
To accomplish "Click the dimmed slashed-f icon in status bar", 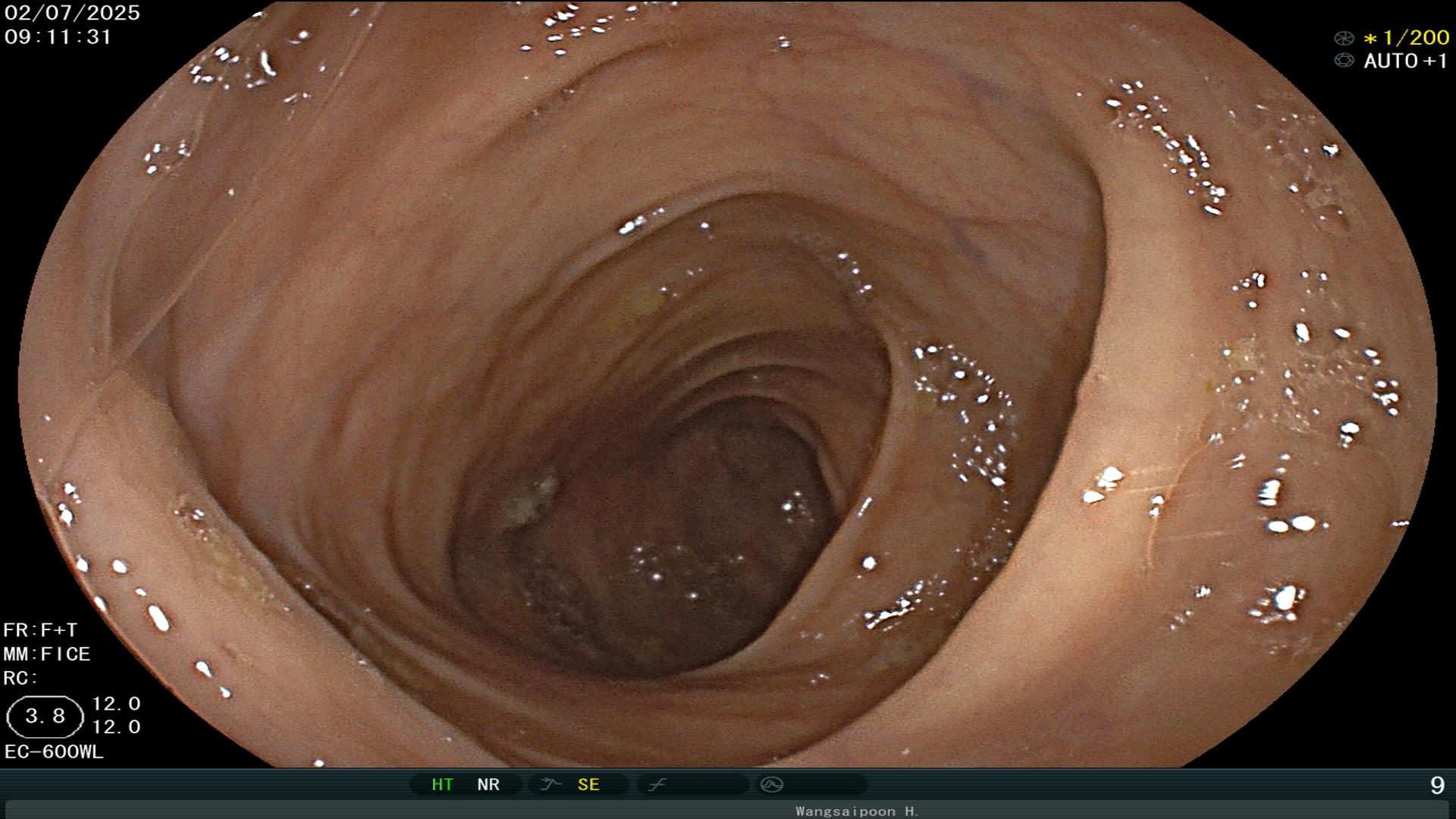I will pos(657,784).
